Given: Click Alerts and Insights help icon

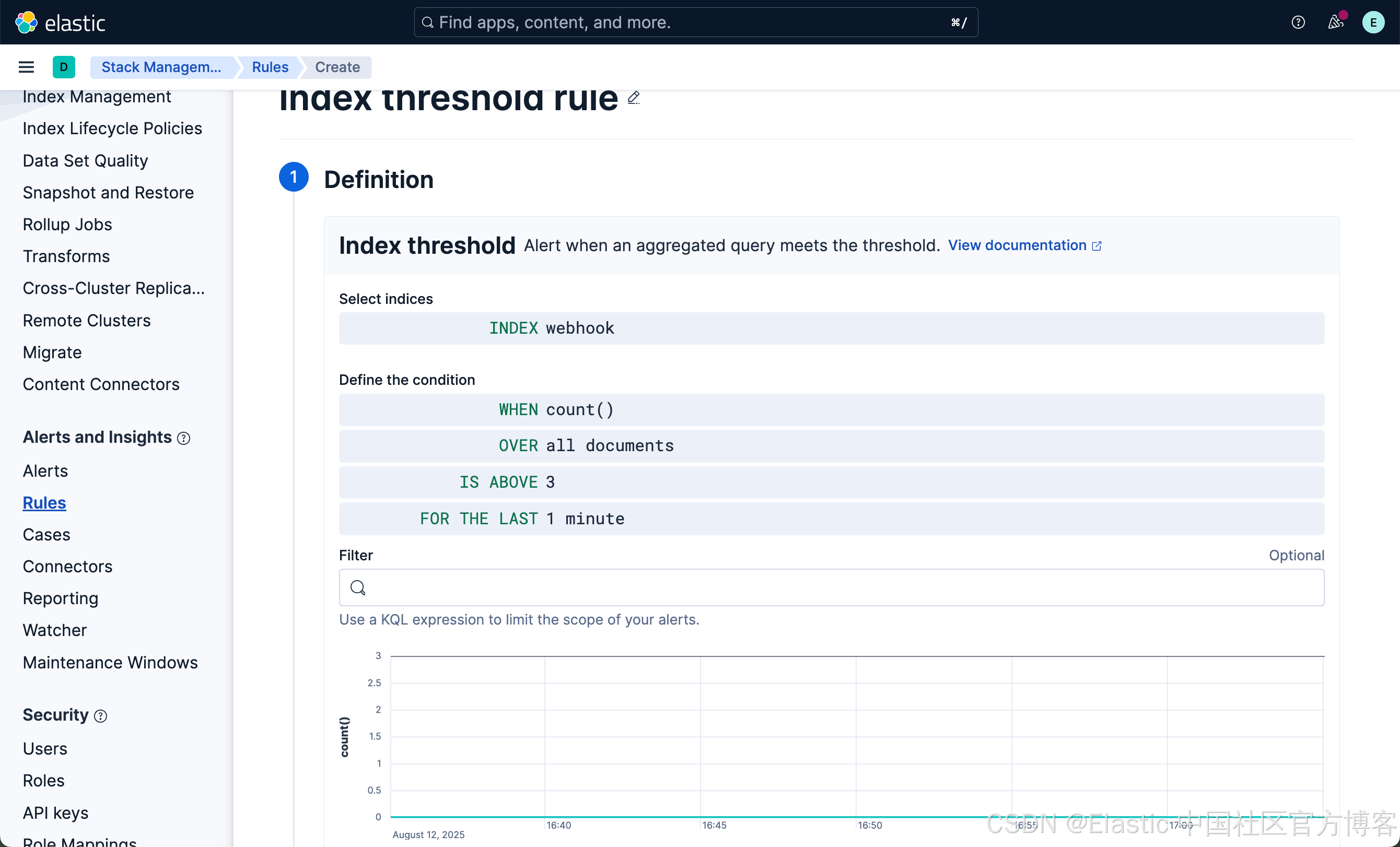Looking at the screenshot, I should pos(183,438).
